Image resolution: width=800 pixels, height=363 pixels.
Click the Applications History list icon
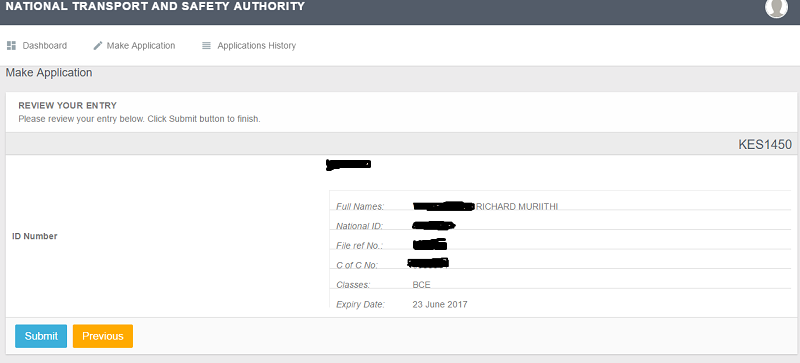pyautogui.click(x=206, y=45)
